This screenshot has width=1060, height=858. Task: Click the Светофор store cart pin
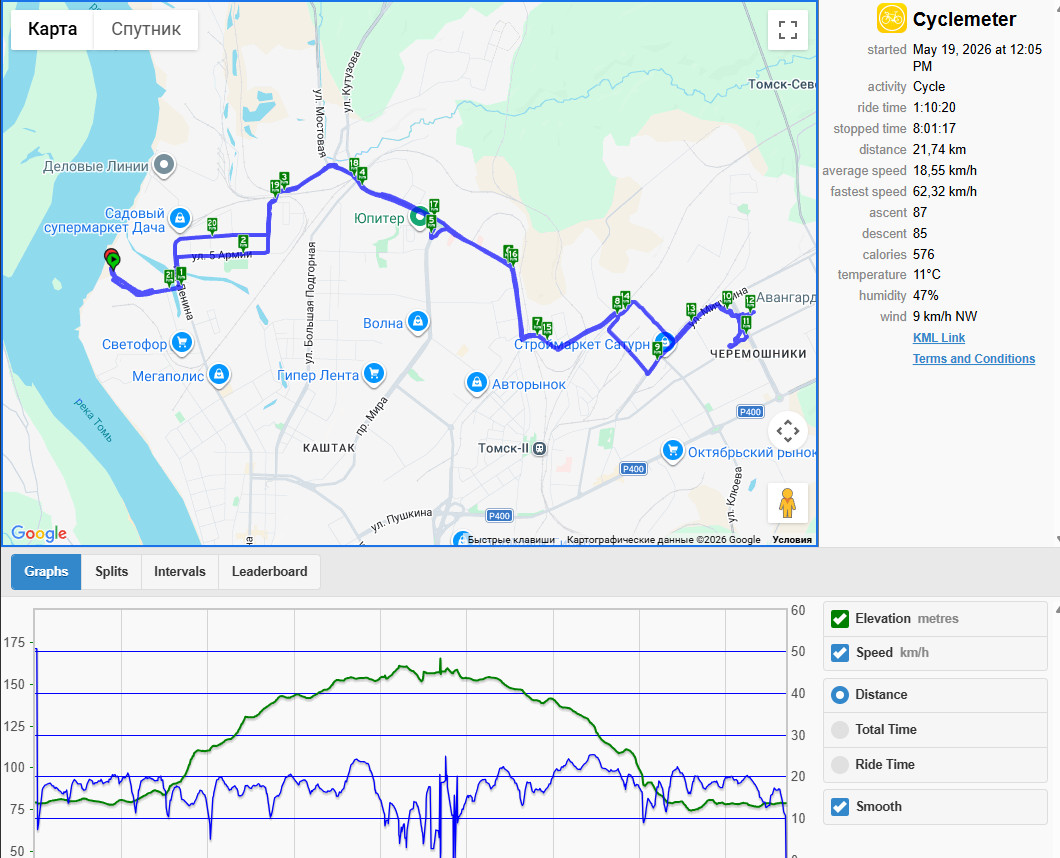[181, 343]
